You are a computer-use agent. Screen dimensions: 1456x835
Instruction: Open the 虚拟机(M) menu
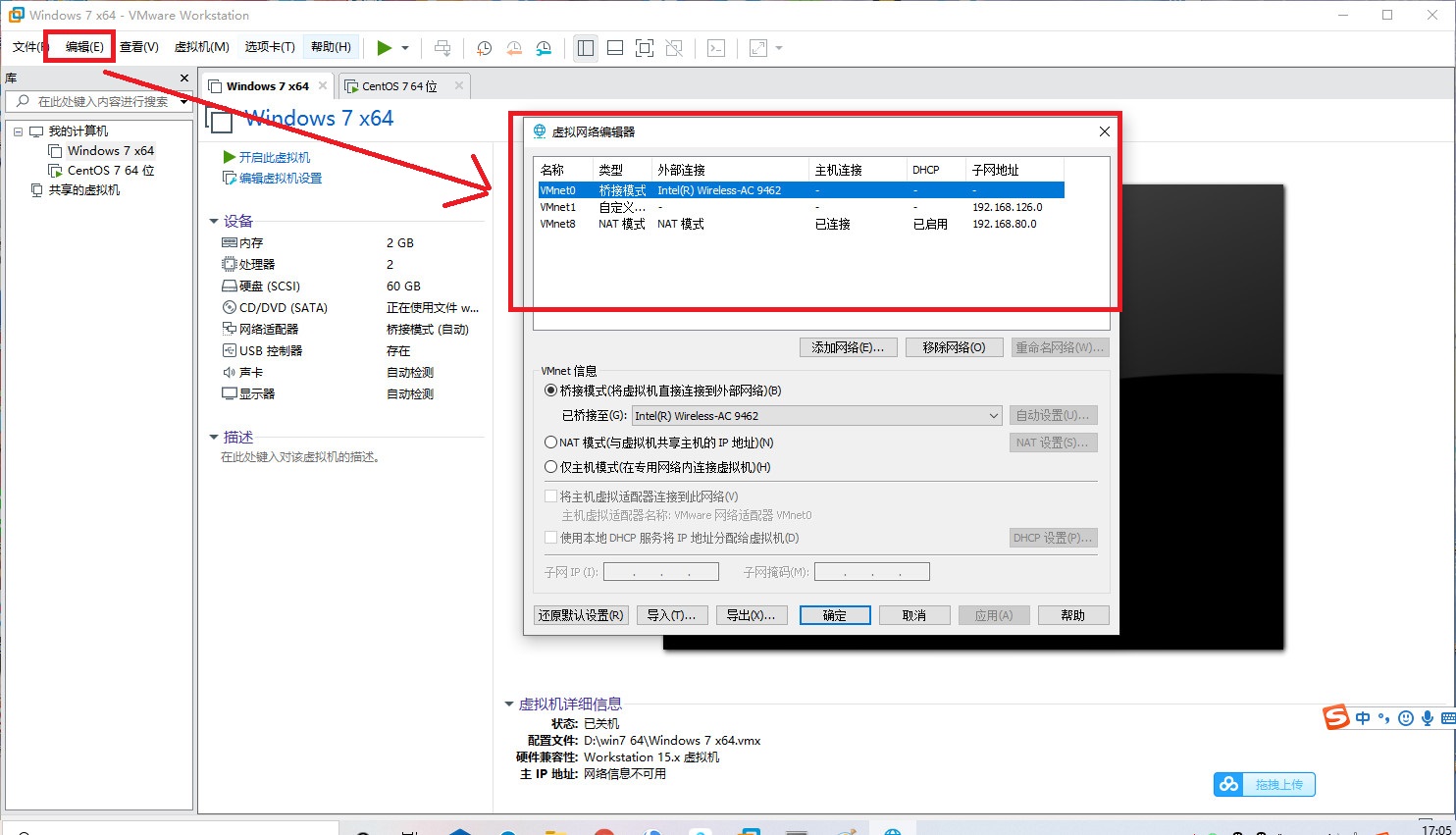click(201, 47)
